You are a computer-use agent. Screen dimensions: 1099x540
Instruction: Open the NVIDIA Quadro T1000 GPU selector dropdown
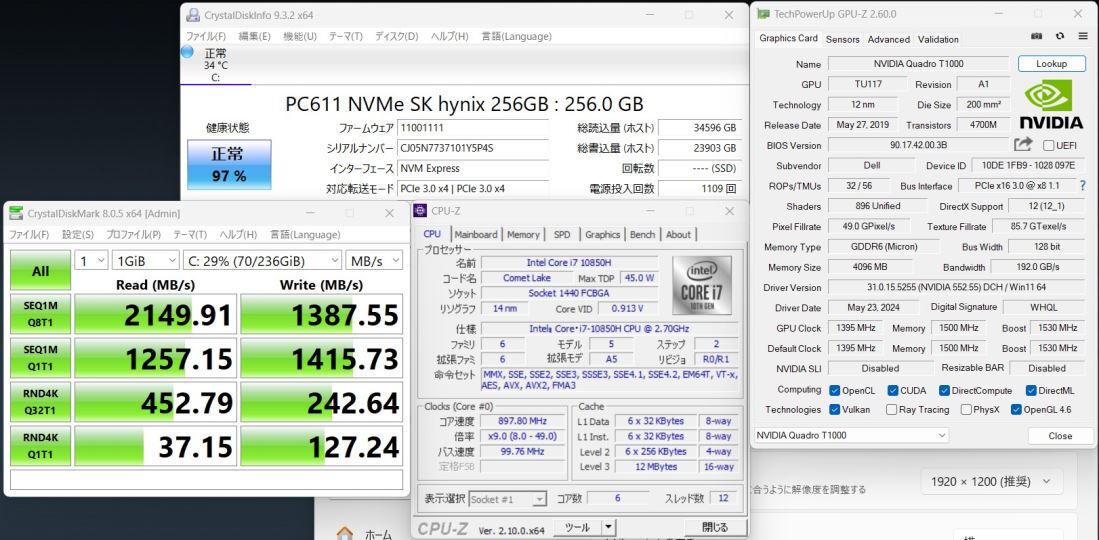[x=852, y=435]
